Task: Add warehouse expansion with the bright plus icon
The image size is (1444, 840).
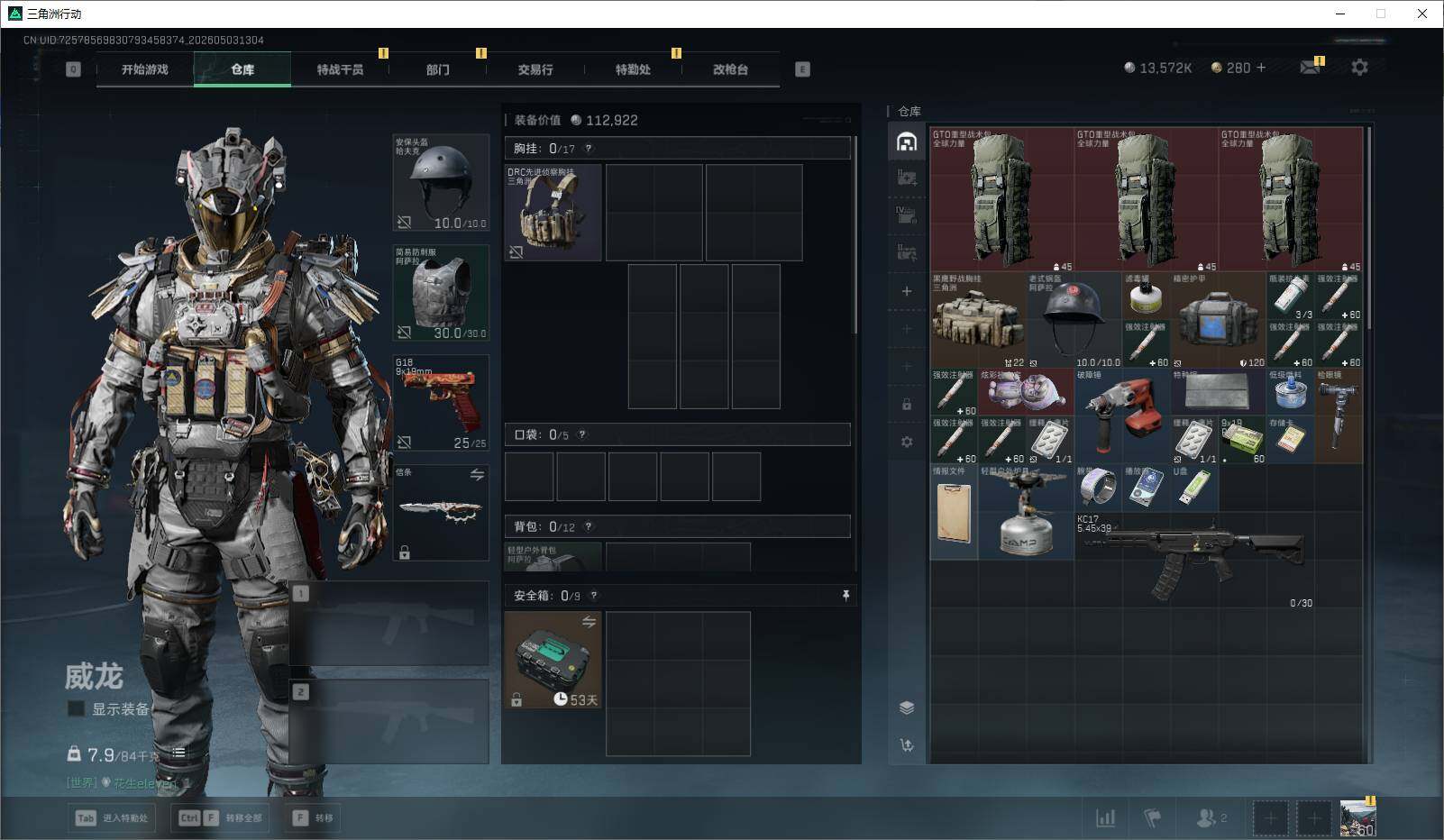Action: 907,291
